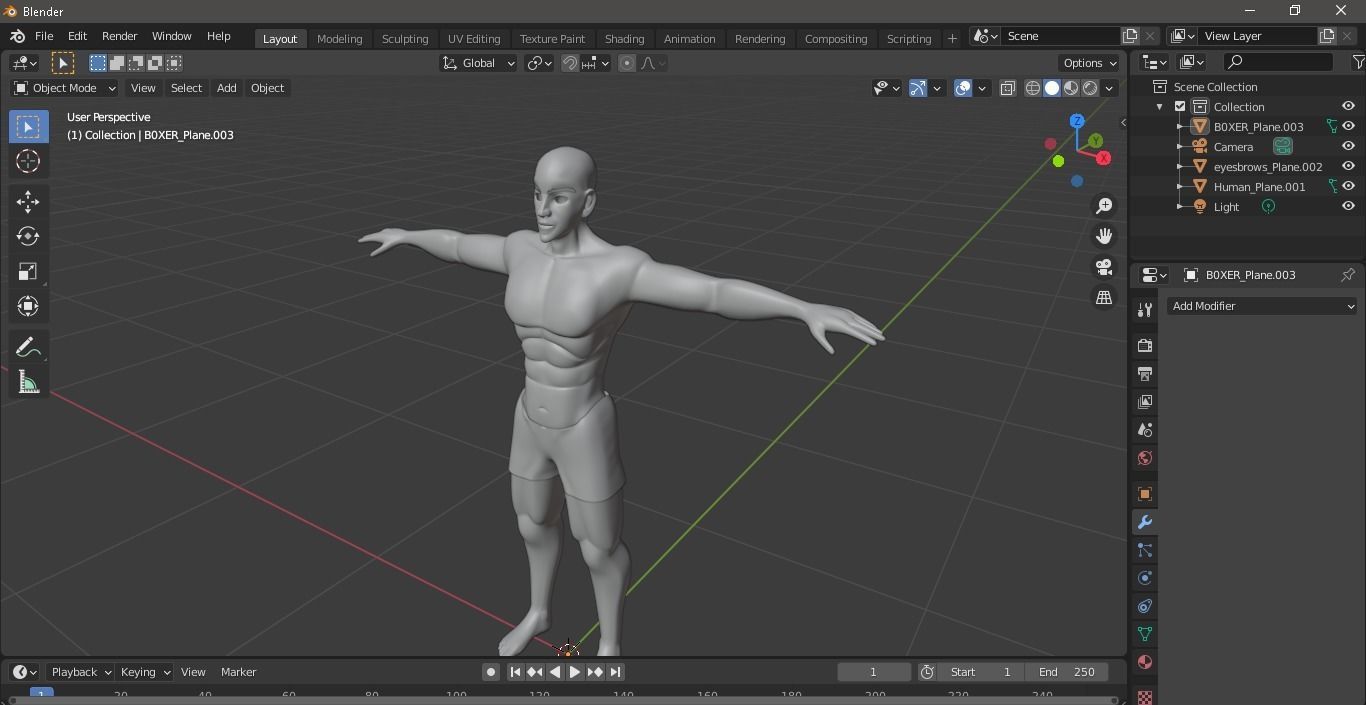Viewport: 1366px width, 705px height.
Task: Click the Blender logo menu icon
Action: click(x=17, y=36)
